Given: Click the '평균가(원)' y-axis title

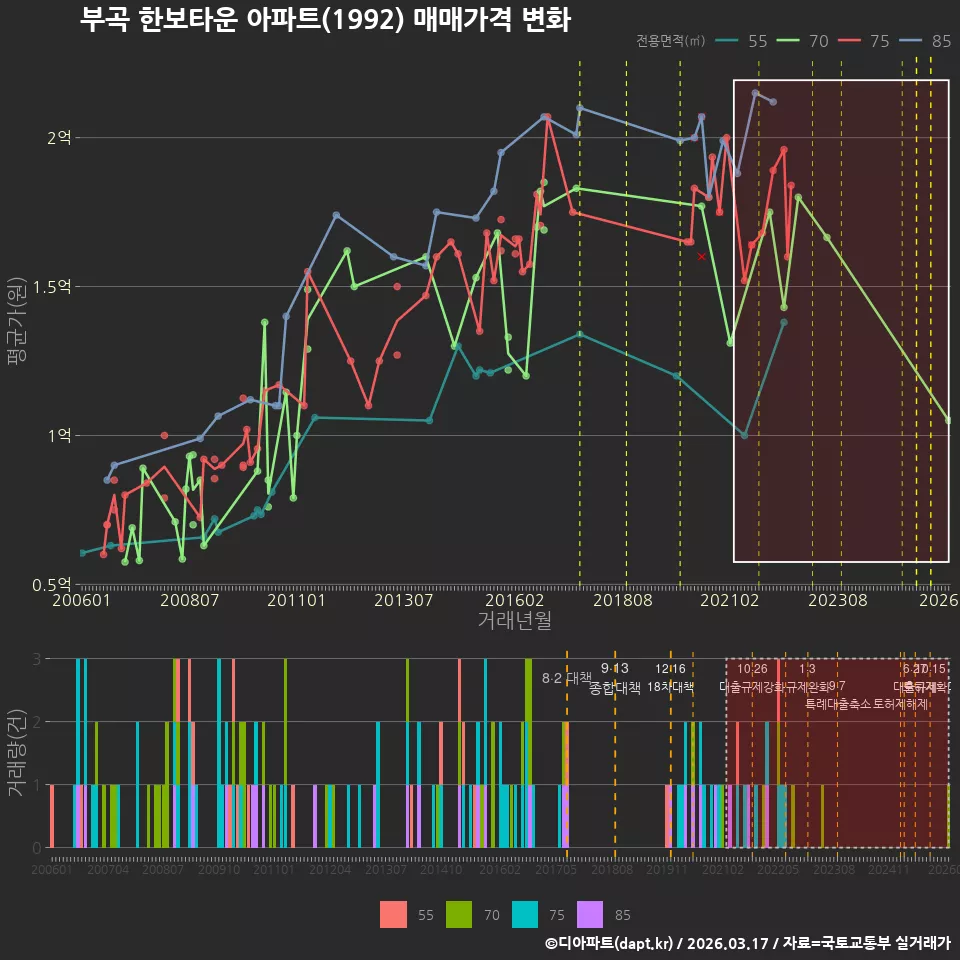Looking at the screenshot, I should [17, 320].
